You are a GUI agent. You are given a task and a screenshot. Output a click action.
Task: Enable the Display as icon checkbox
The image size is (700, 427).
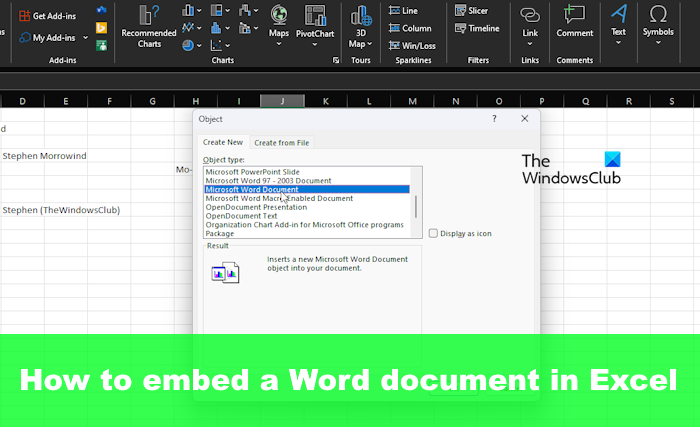click(433, 233)
